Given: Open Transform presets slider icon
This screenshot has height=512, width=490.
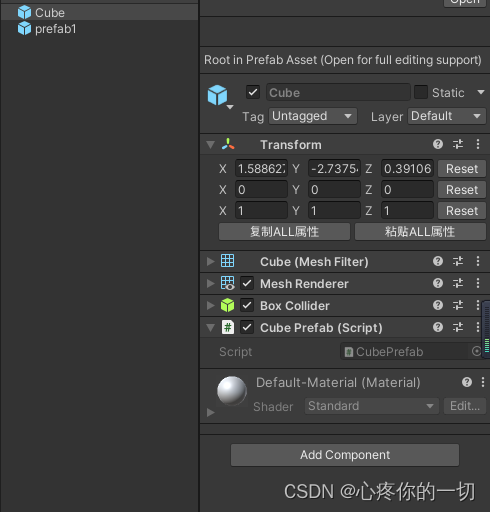Looking at the screenshot, I should coord(458,144).
